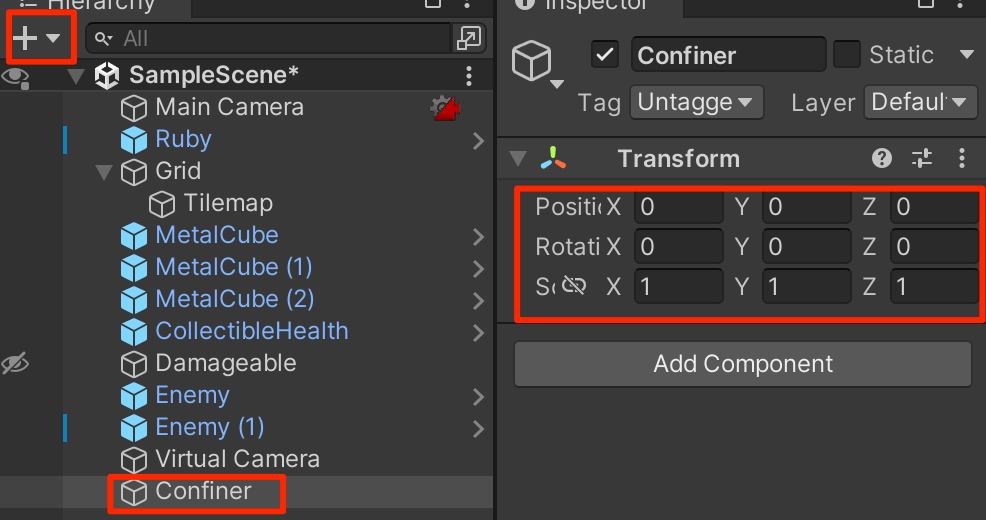Collapse the Grid object in hierarchy
This screenshot has height=520, width=986.
click(104, 172)
